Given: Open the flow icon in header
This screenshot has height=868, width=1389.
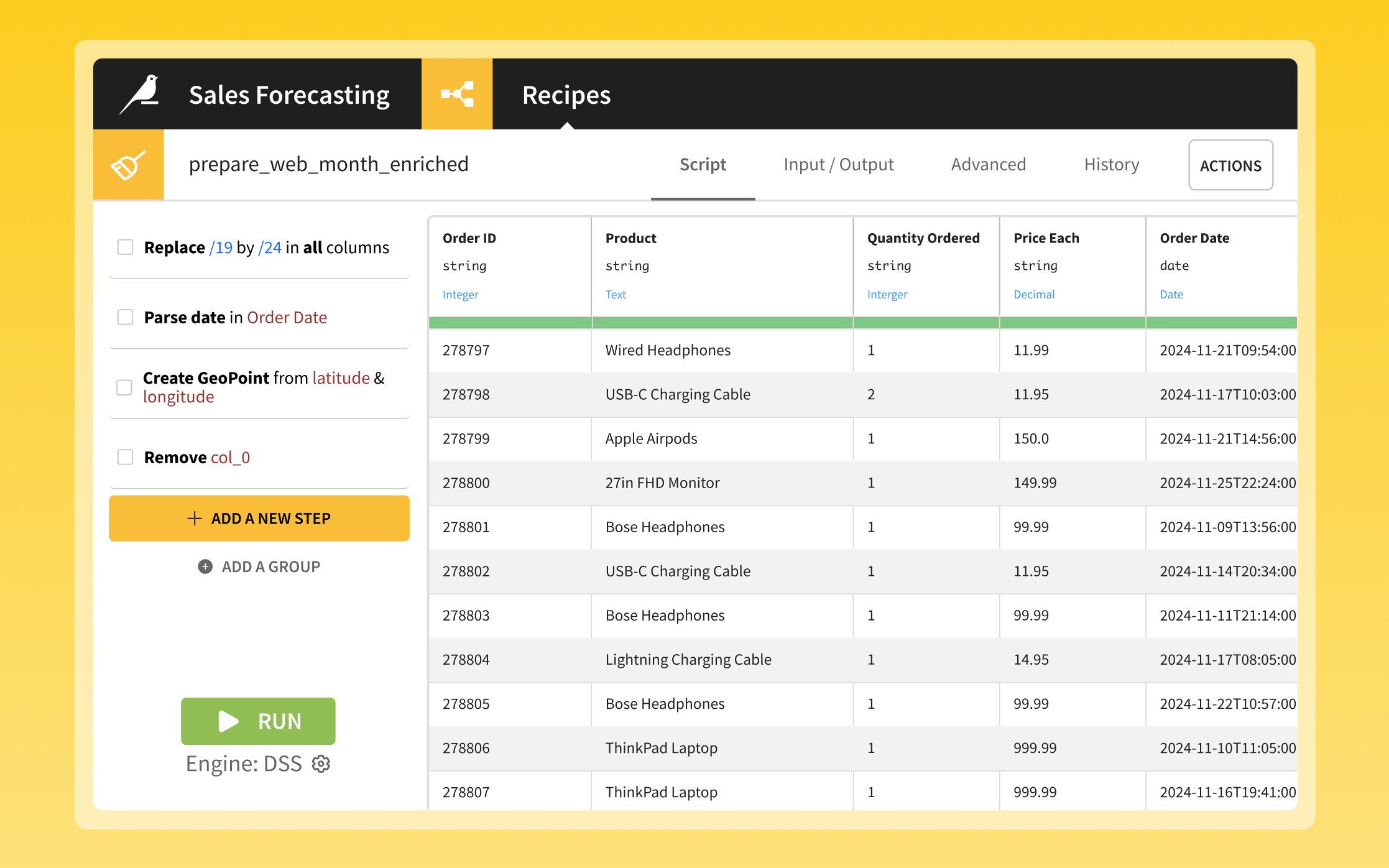Looking at the screenshot, I should point(457,95).
